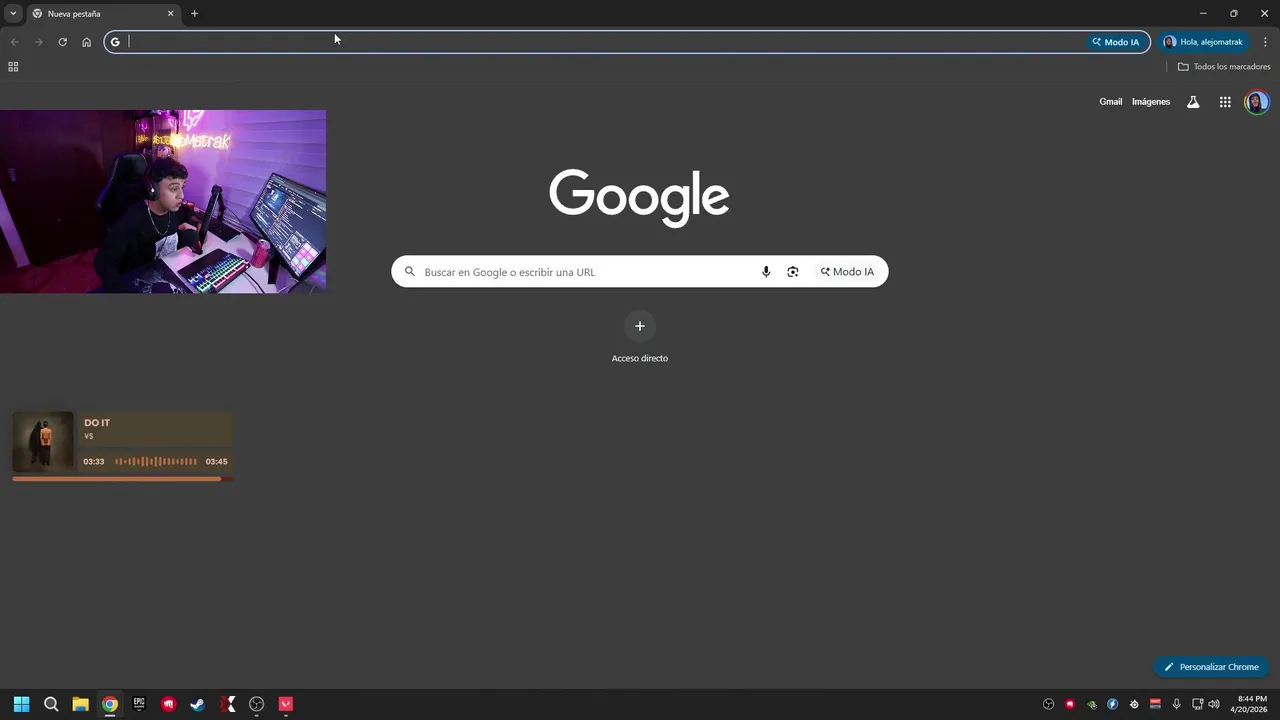Screen dimensions: 1280x720
Task: Search by image with Lens icon
Action: tap(793, 272)
